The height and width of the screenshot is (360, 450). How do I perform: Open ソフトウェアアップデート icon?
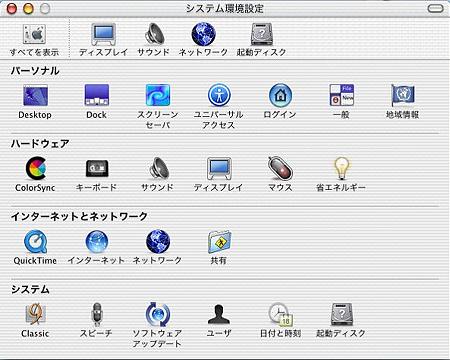[158, 314]
